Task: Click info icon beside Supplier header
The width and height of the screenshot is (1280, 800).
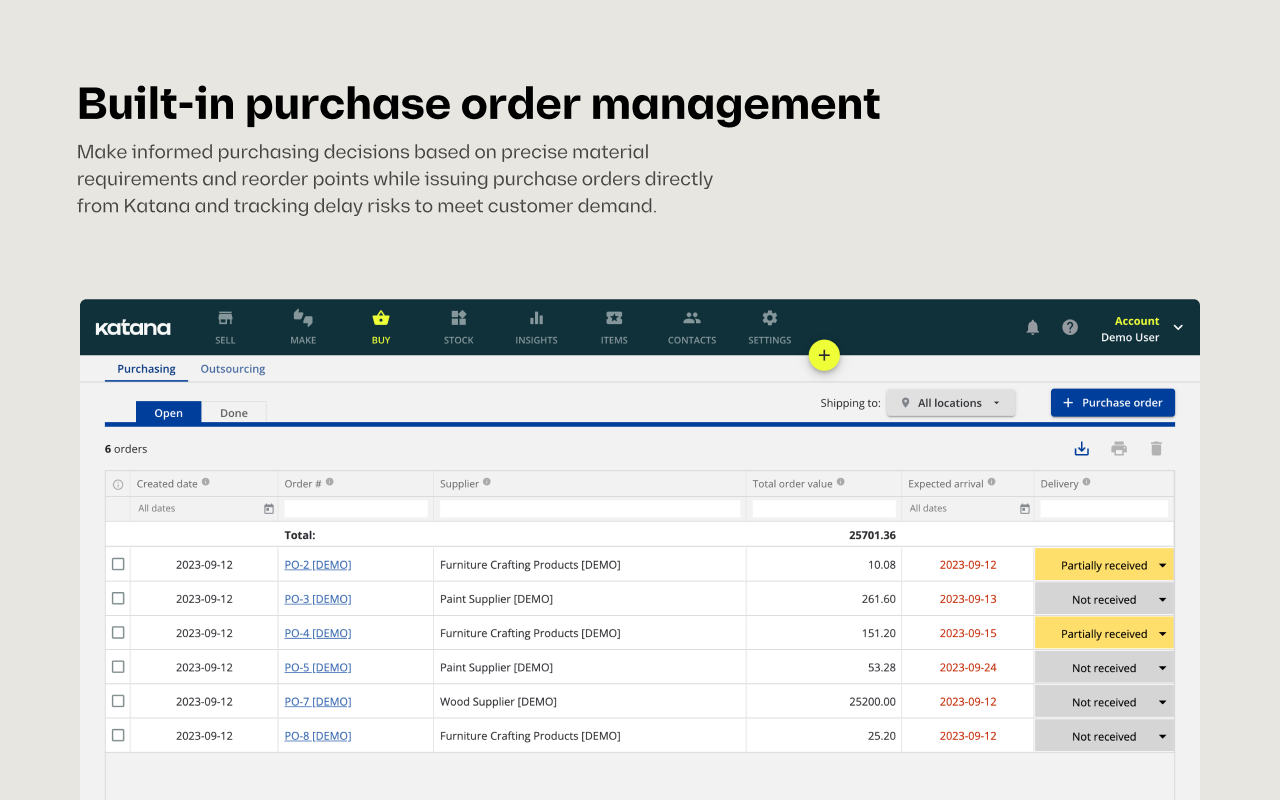Action: click(x=487, y=482)
